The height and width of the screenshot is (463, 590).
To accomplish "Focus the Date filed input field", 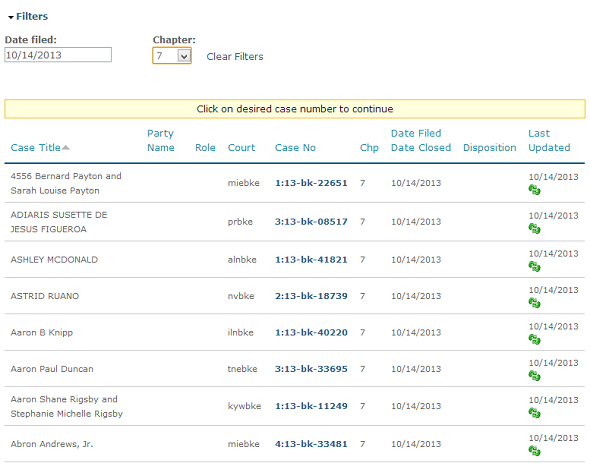I will (x=58, y=55).
